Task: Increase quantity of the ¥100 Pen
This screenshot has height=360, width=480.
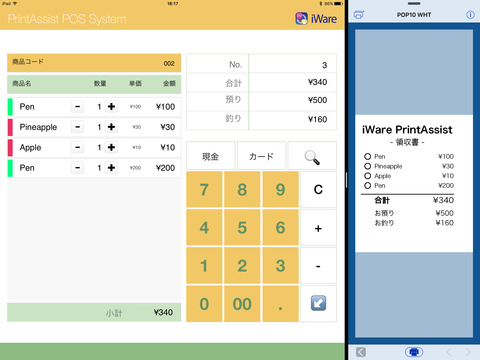Action: click(x=111, y=107)
